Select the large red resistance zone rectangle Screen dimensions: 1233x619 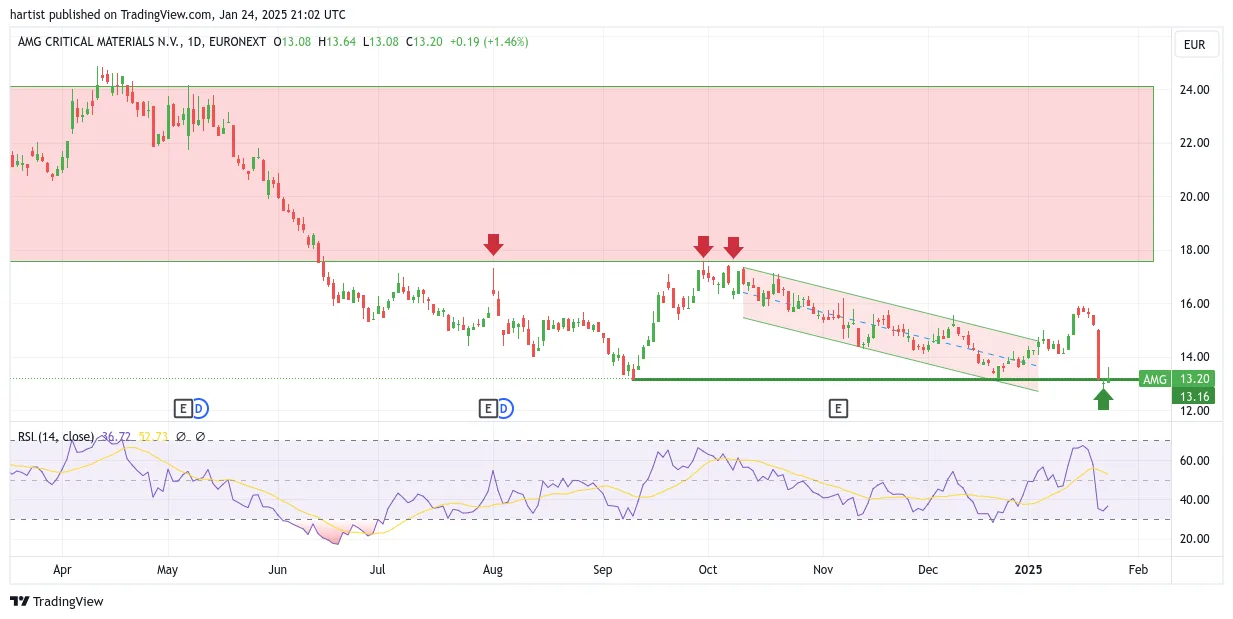coord(581,174)
